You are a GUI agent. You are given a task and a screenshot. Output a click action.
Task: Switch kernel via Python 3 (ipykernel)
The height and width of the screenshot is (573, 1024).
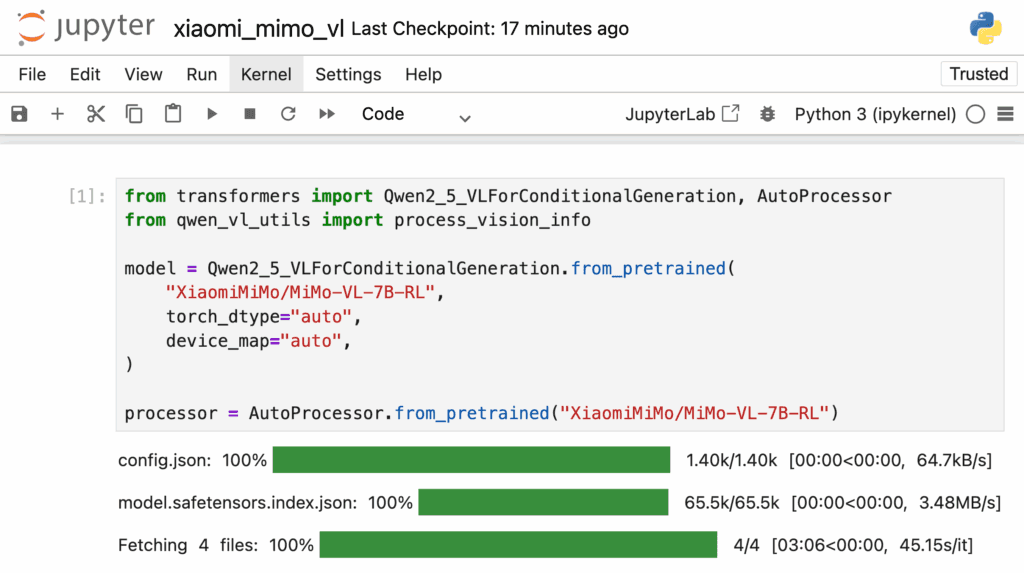(875, 114)
